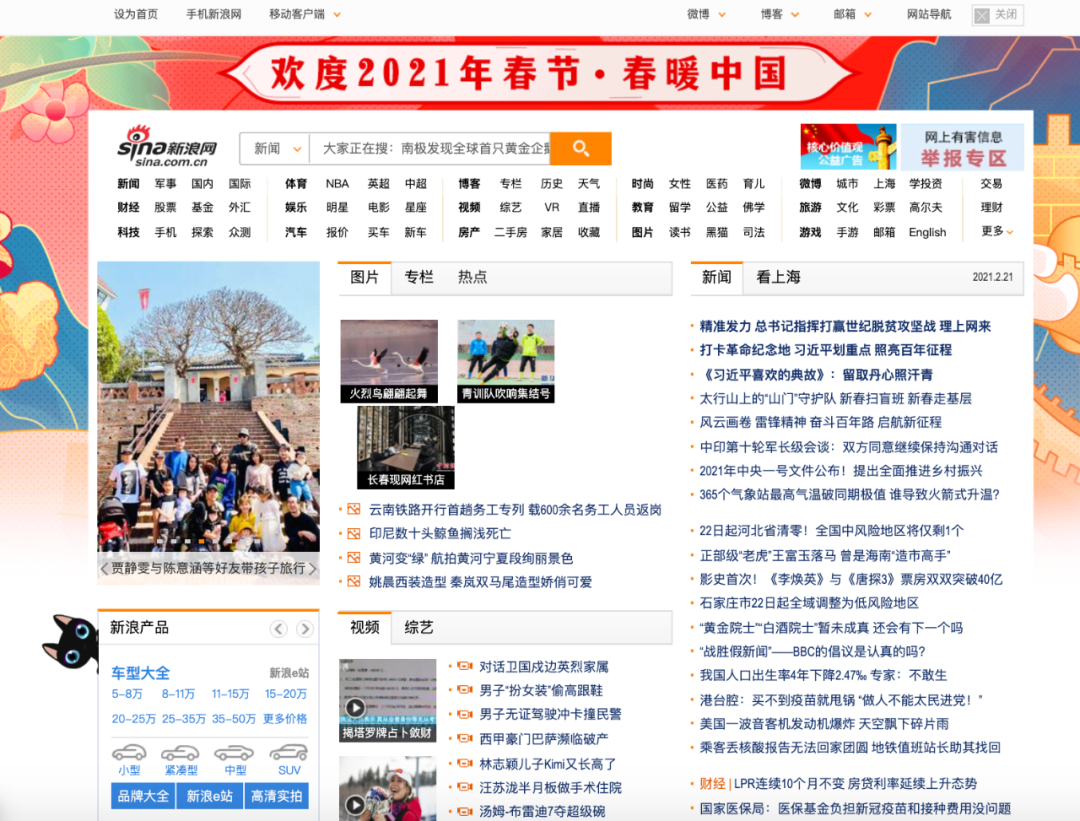Open the 石家庄市22日起全域调整为低风险地区 headline

coord(809,603)
